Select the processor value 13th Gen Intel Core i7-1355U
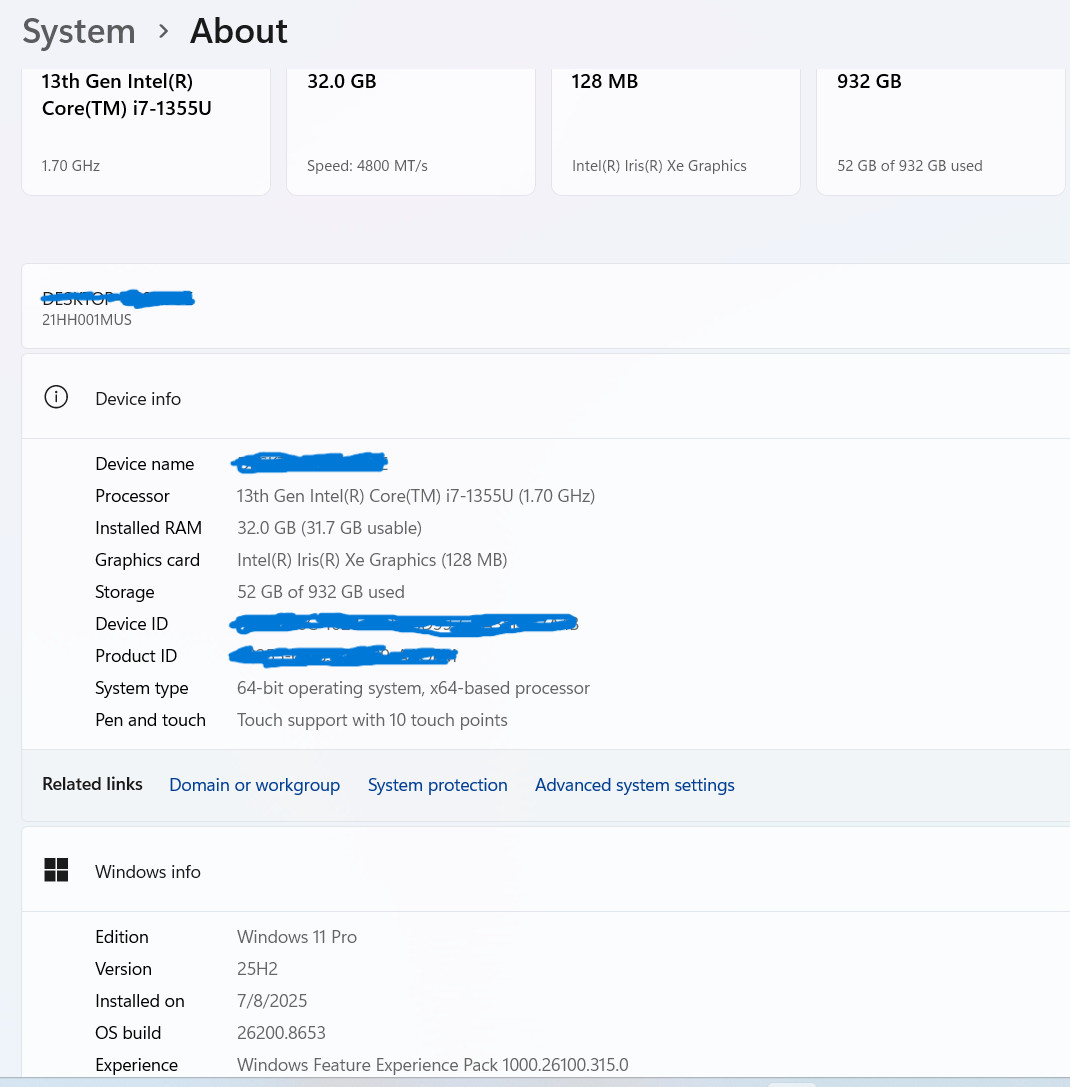The width and height of the screenshot is (1070, 1087). [x=415, y=496]
